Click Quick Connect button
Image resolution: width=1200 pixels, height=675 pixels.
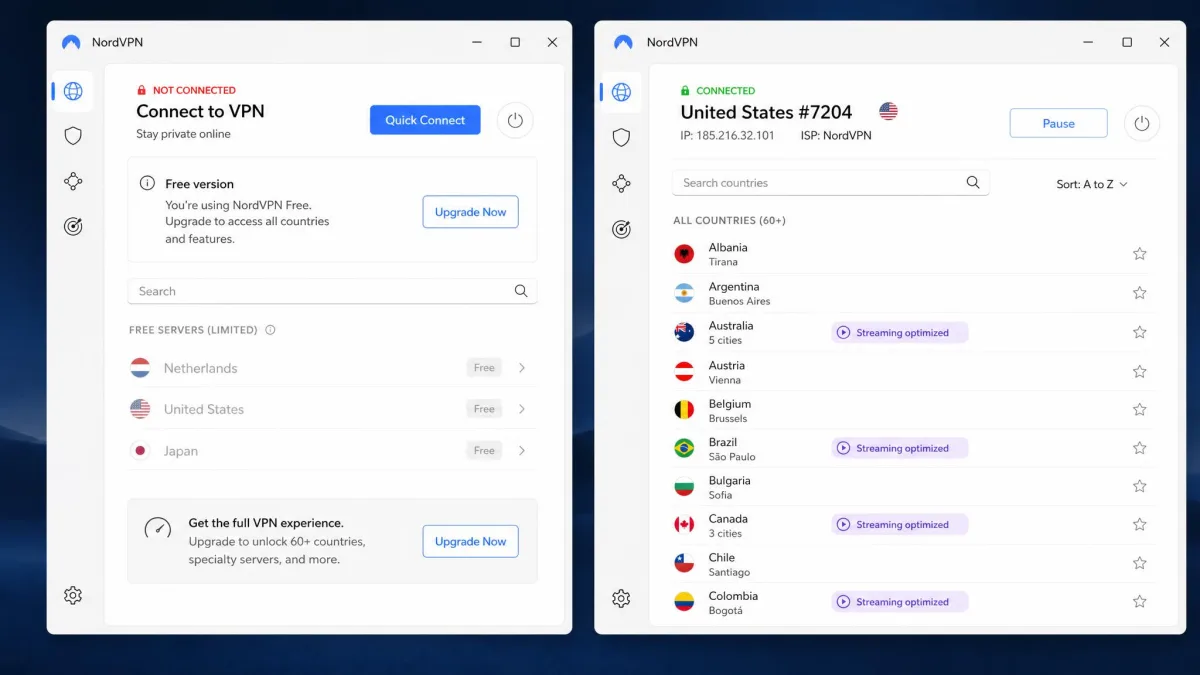pos(425,120)
